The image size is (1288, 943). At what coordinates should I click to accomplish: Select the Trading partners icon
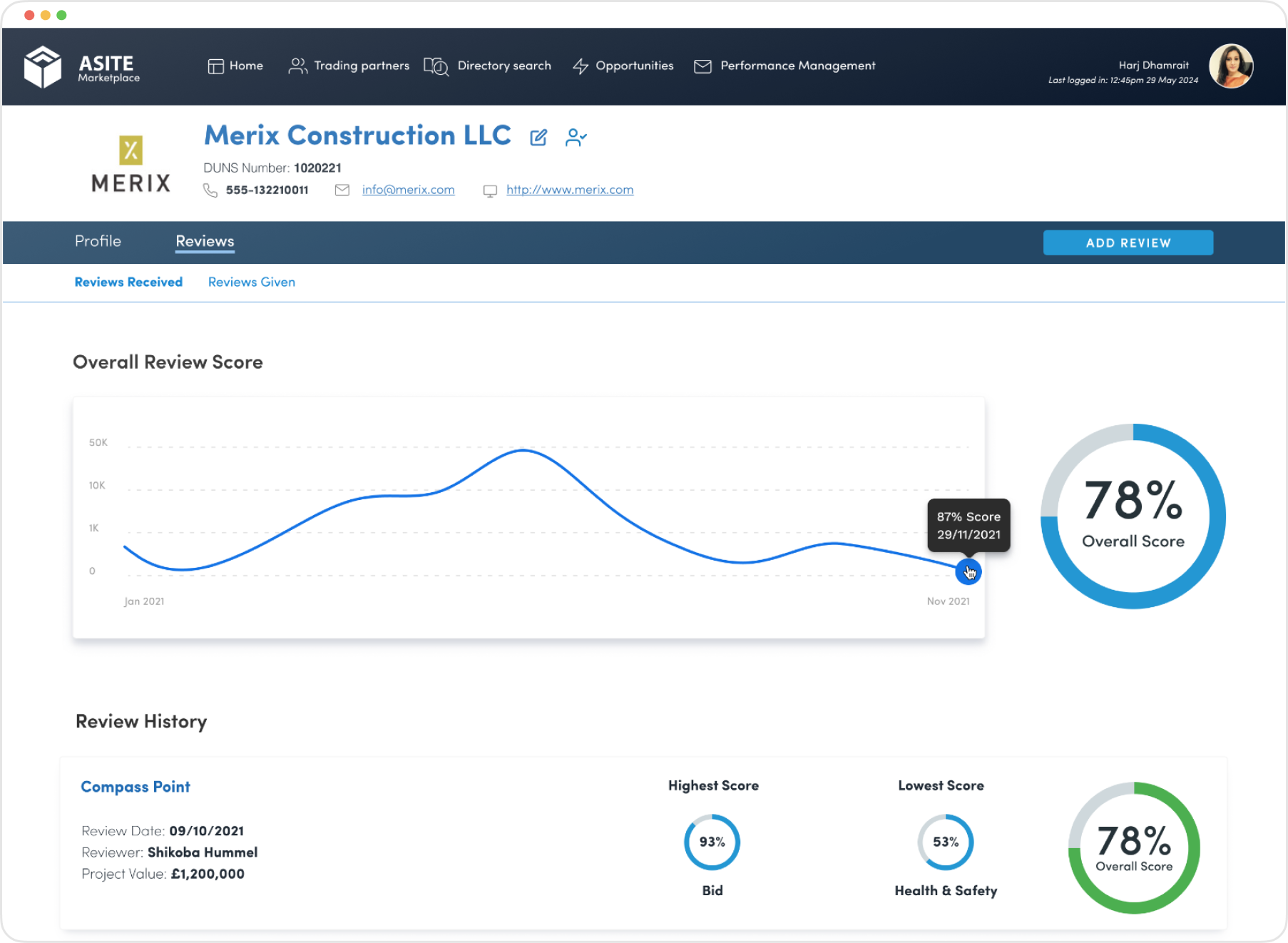(x=297, y=65)
